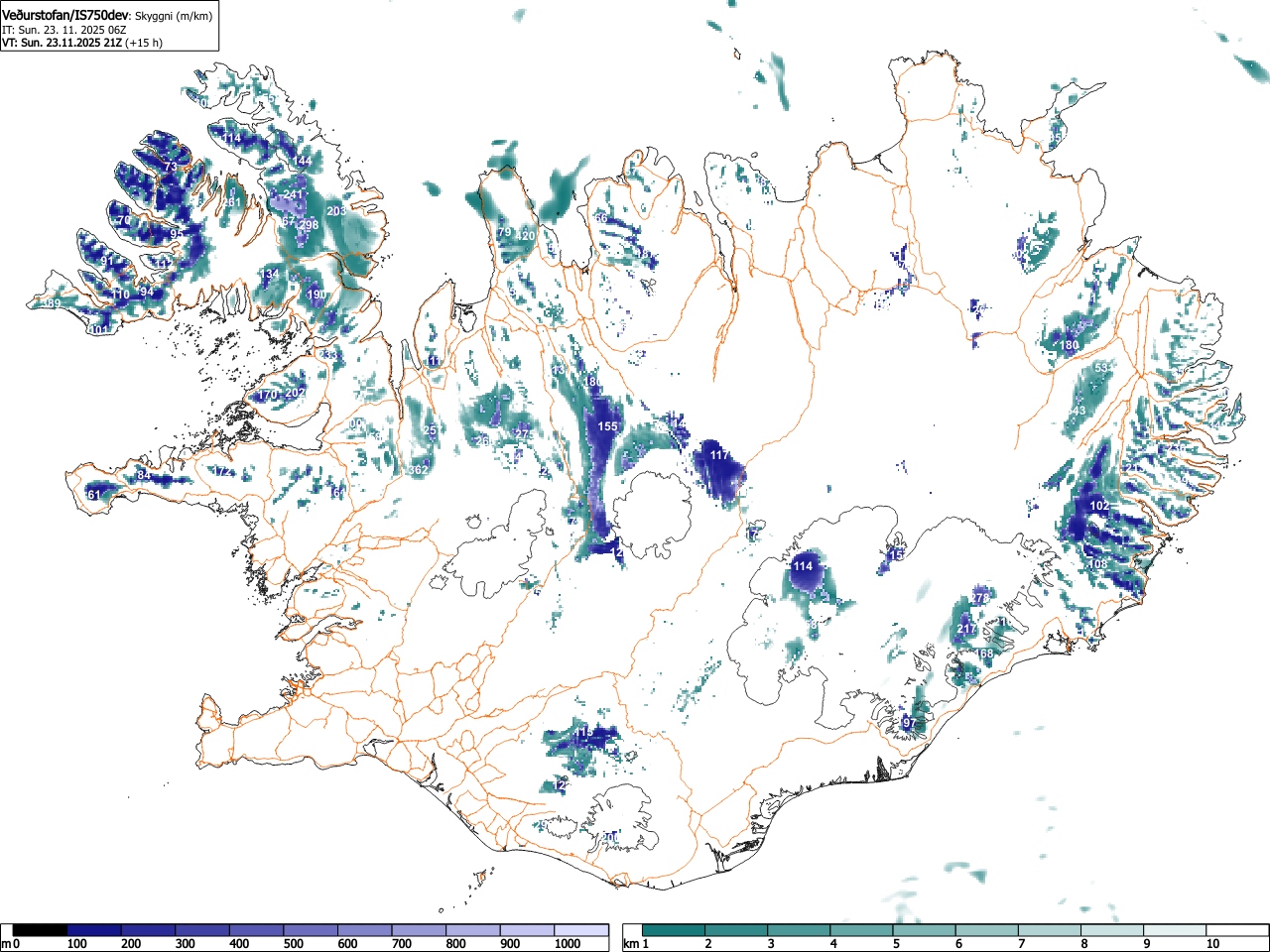Click the map value 168

(x=984, y=654)
